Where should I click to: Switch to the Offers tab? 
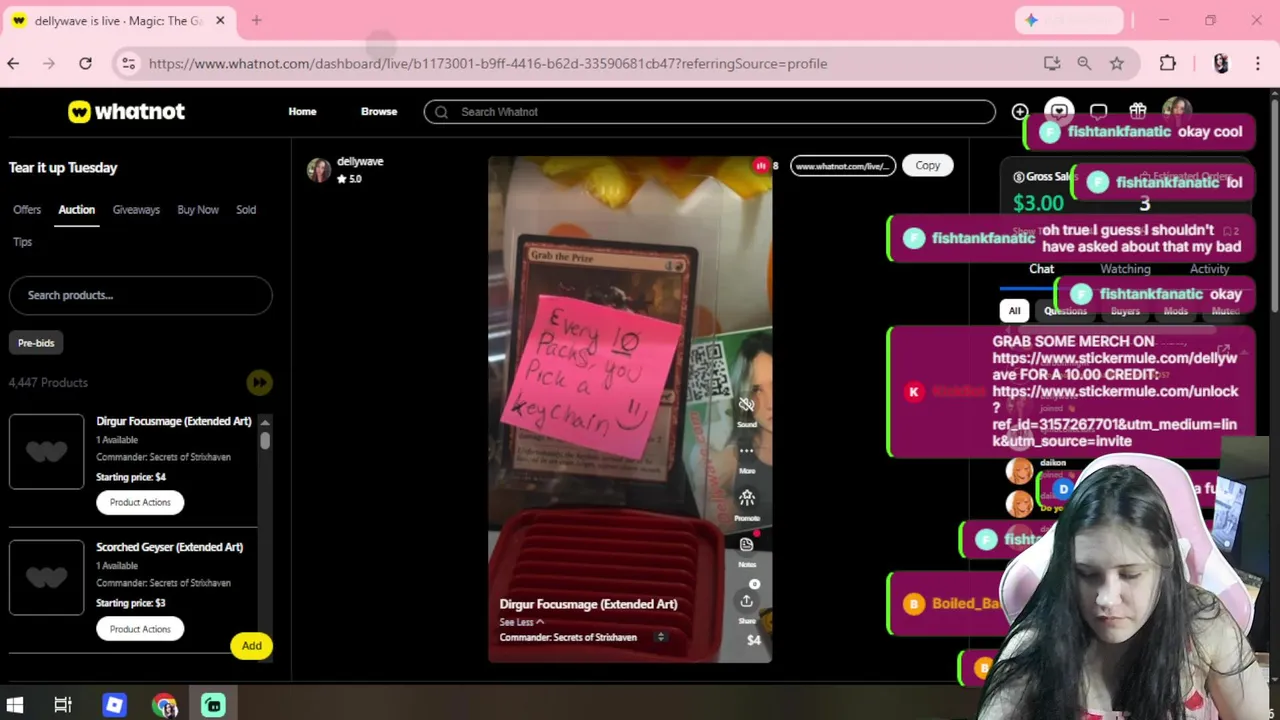click(27, 209)
